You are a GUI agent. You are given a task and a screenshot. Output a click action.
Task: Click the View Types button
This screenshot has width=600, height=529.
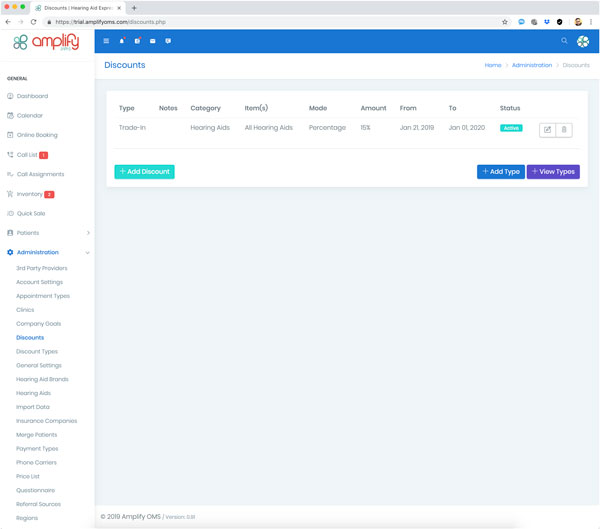pos(553,171)
